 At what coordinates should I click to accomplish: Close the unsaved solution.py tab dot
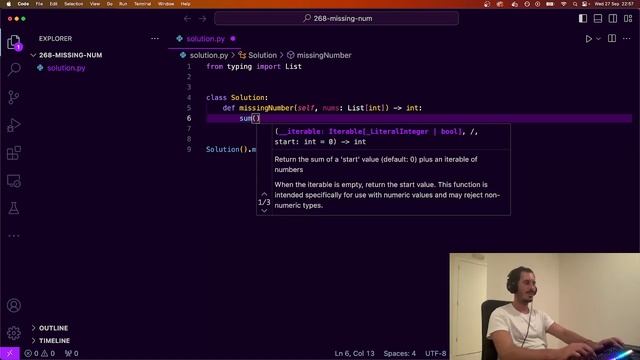(233, 39)
